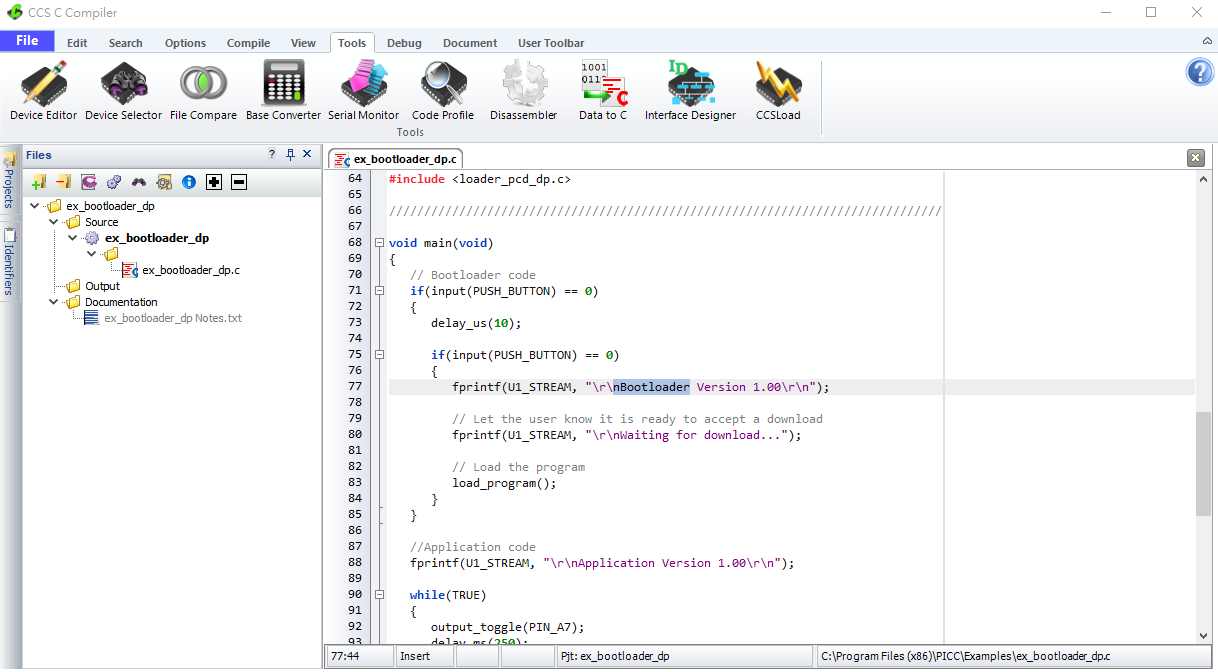
Task: Remove file from project with red minus folder
Action: coord(64,182)
